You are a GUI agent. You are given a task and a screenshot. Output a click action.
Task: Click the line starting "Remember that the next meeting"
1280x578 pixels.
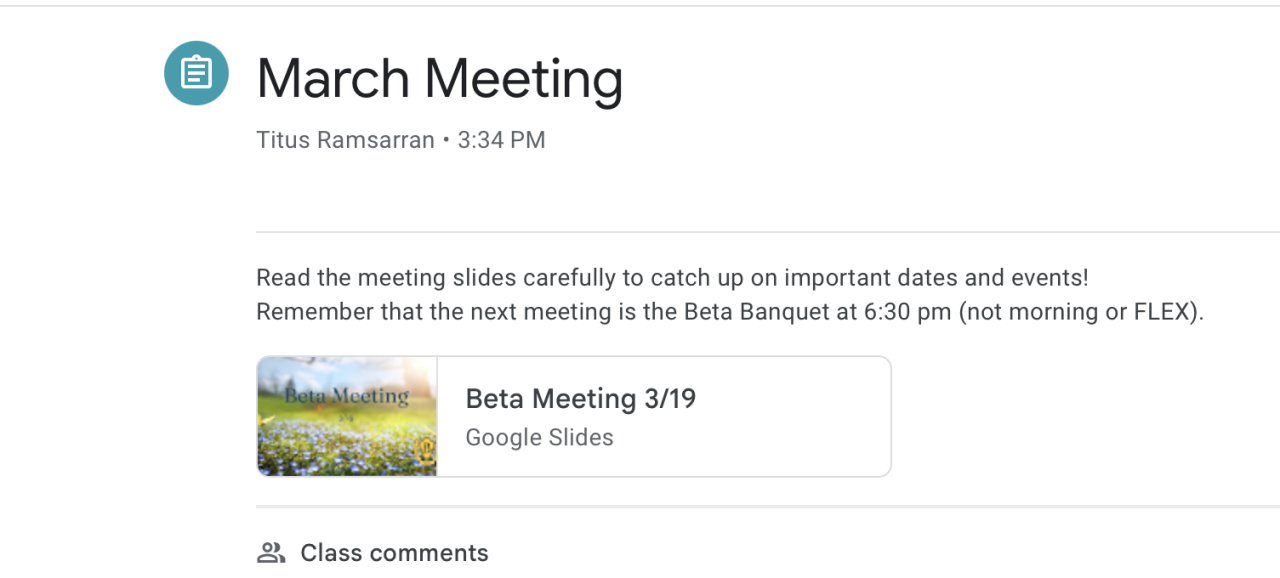point(729,312)
